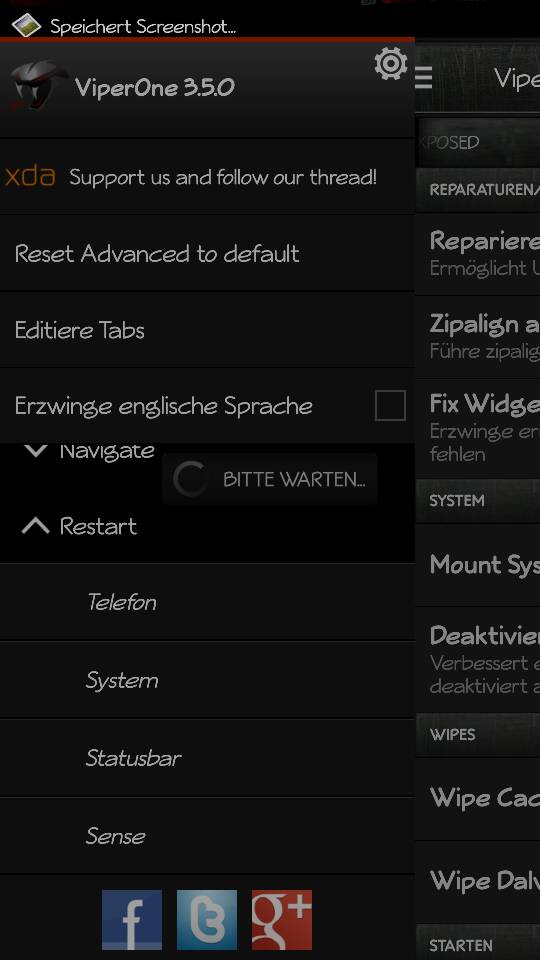Tap the ViperOne helmet logo
The image size is (540, 960).
[x=38, y=86]
